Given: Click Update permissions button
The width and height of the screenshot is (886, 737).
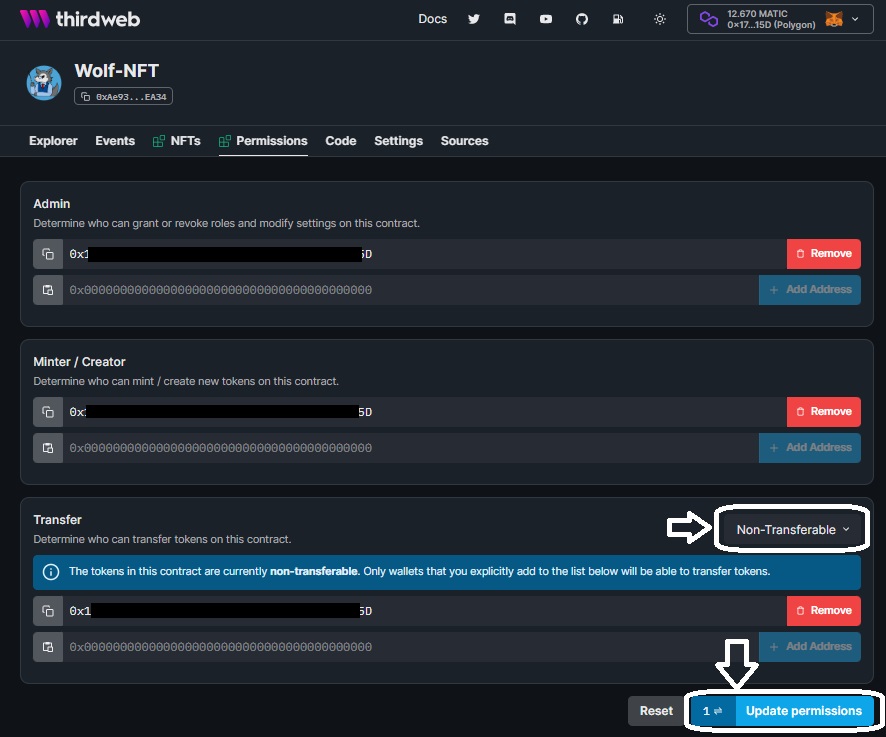Looking at the screenshot, I should [804, 711].
